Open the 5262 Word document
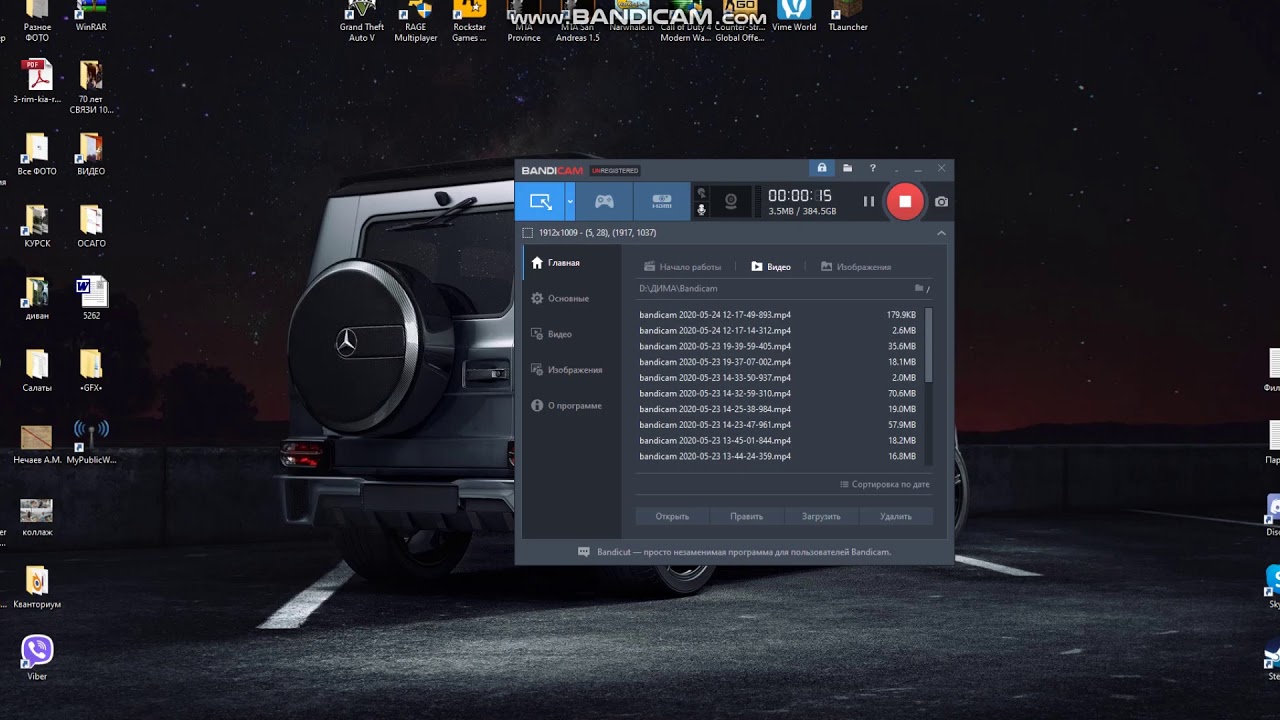The image size is (1280, 720). click(x=91, y=298)
